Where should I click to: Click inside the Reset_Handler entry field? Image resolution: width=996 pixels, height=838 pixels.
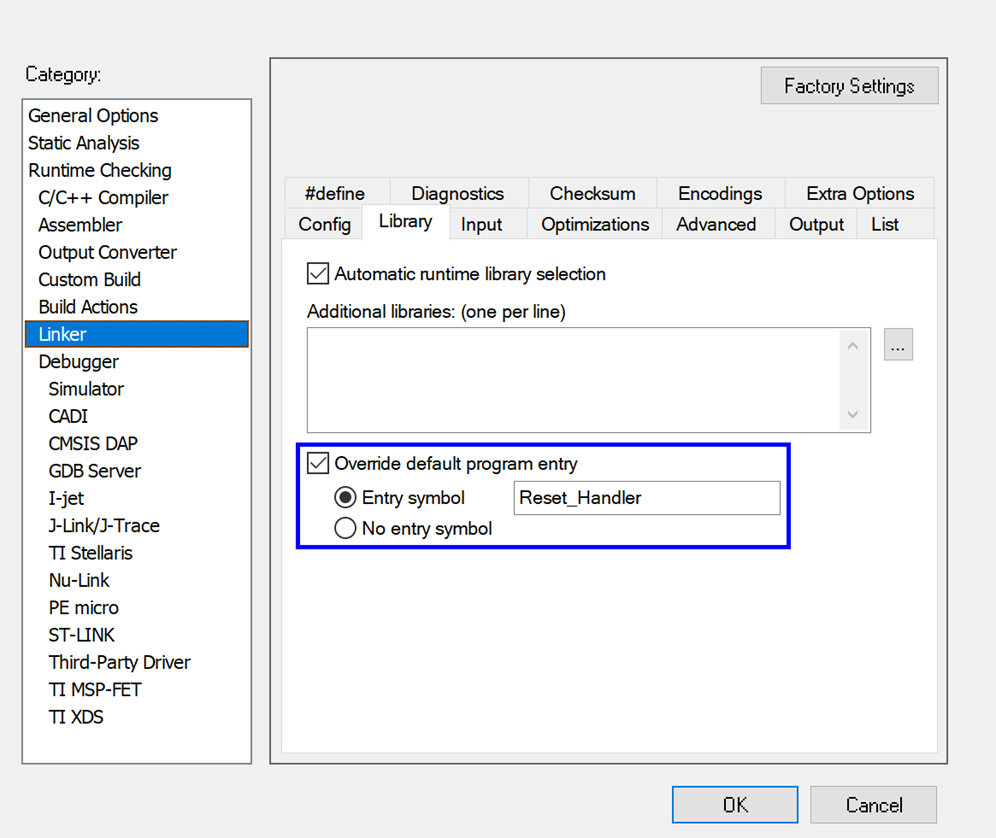click(646, 497)
